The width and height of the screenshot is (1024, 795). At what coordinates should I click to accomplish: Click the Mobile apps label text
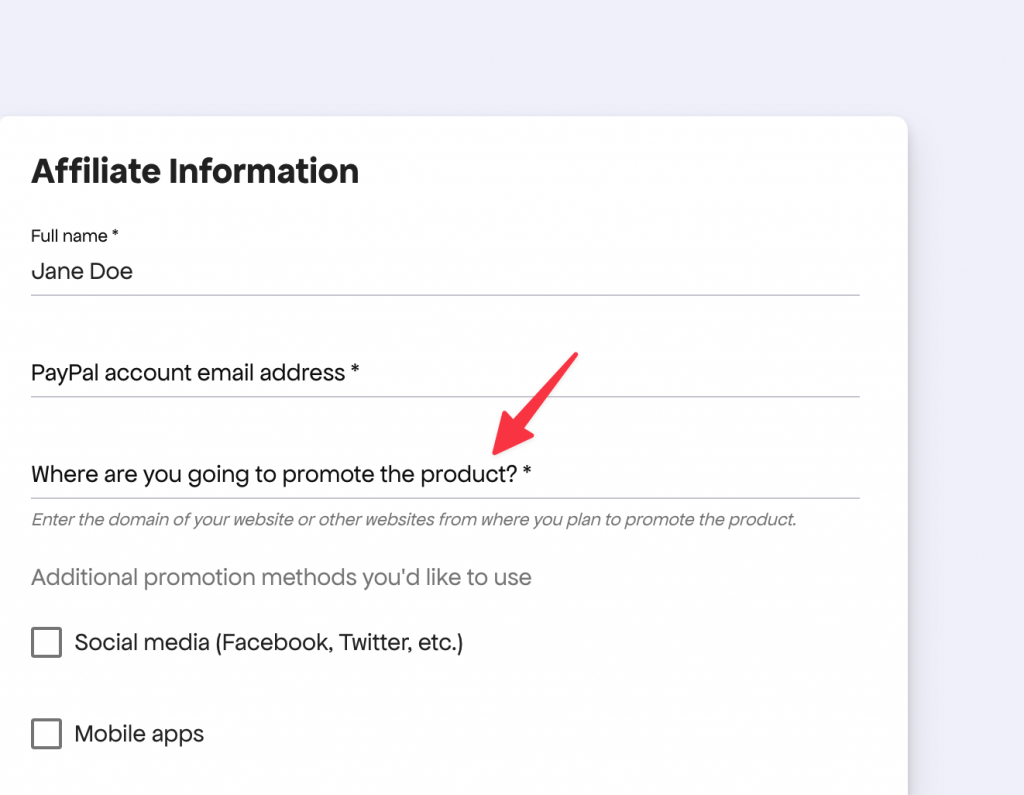pos(140,733)
